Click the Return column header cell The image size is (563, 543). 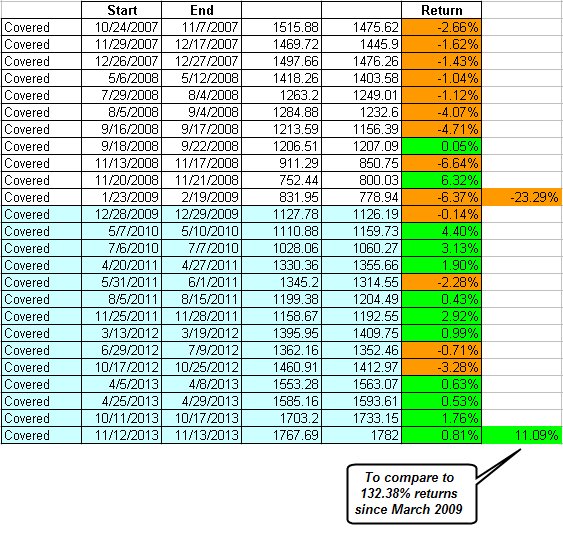tap(442, 10)
